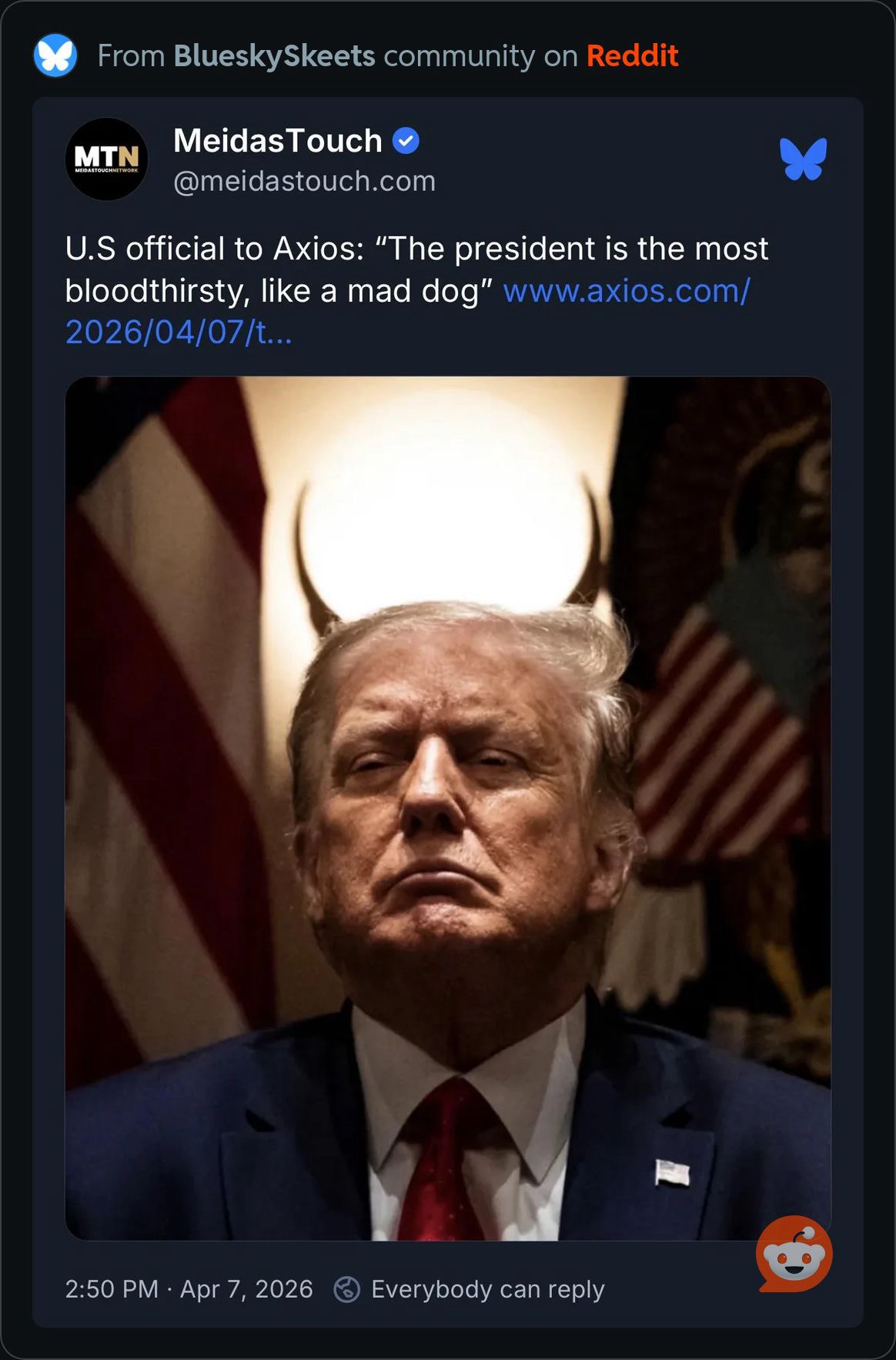Click the quoted post text about Axios
The image size is (896, 1360).
(416, 269)
